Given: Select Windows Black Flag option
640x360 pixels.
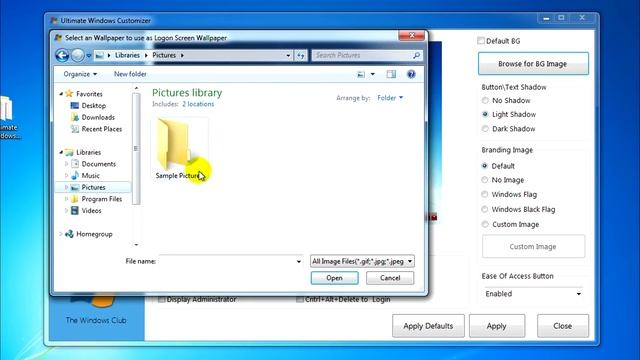Looking at the screenshot, I should pos(485,209).
